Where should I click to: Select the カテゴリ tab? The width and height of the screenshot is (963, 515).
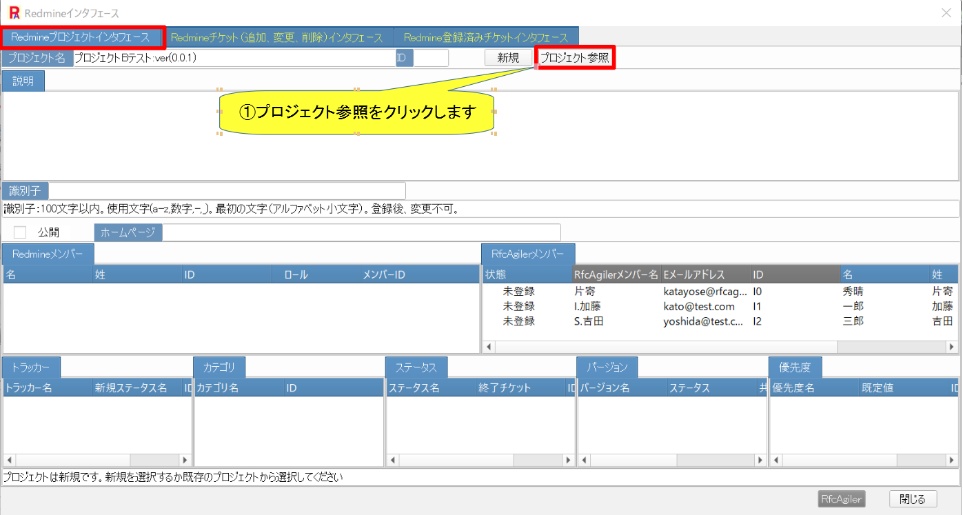point(219,367)
